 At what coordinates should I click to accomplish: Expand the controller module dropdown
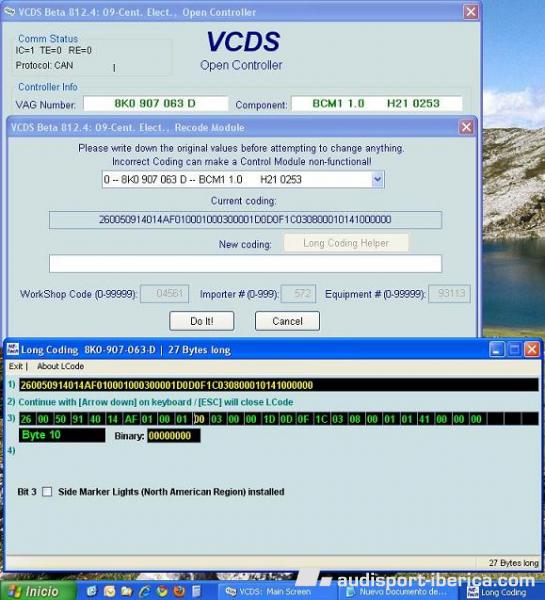click(x=377, y=179)
